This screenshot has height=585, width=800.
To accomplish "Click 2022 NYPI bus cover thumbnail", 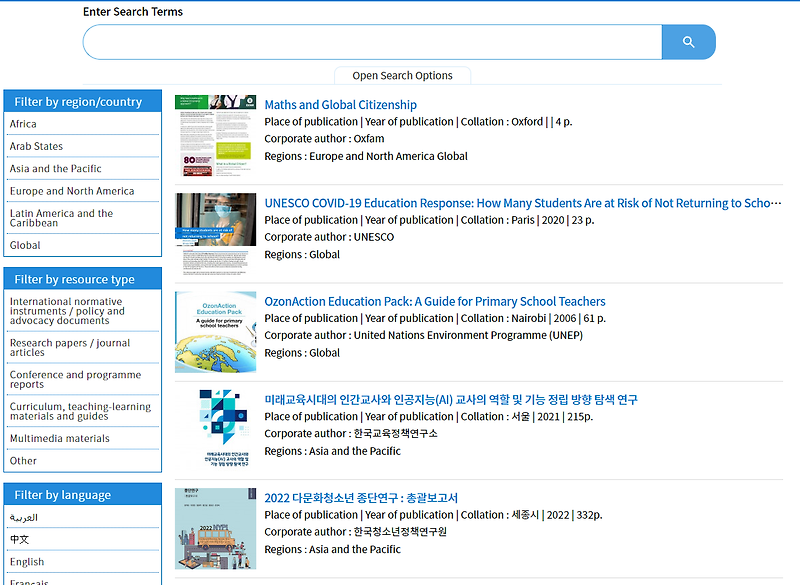I will coord(215,529).
